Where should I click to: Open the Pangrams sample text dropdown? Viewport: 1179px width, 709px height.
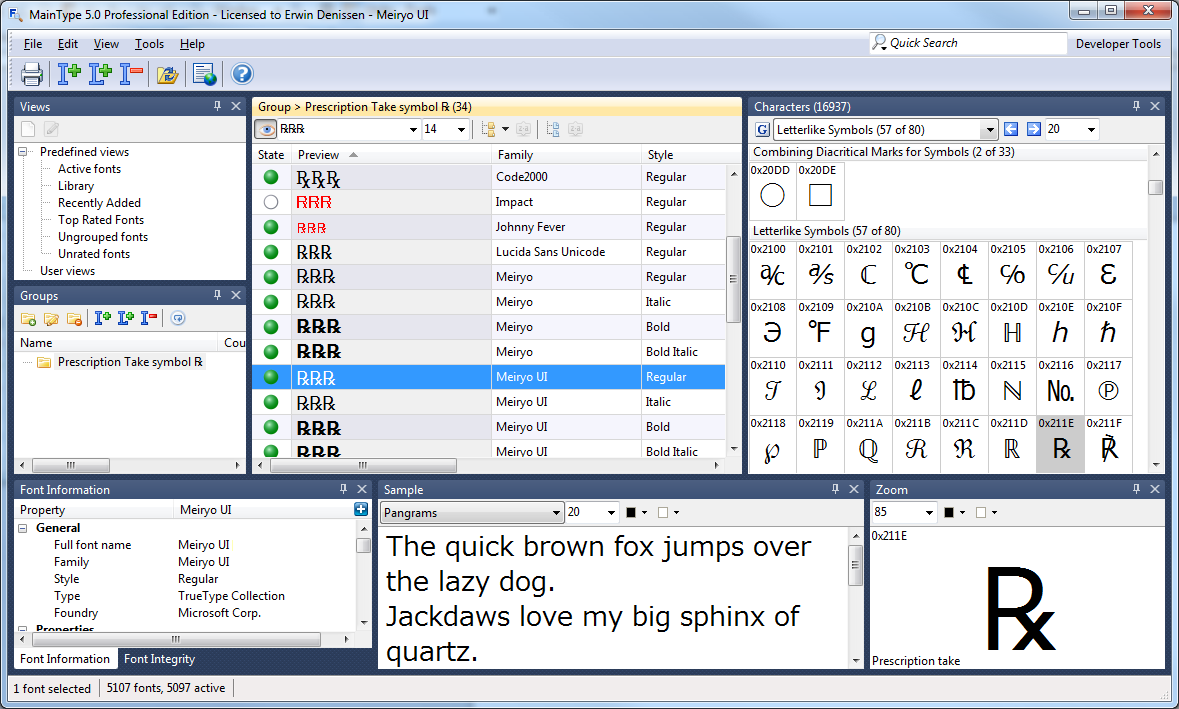tap(556, 513)
